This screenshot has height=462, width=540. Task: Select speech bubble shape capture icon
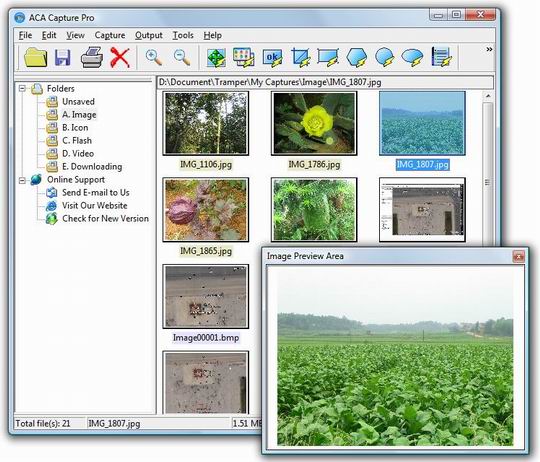(412, 57)
